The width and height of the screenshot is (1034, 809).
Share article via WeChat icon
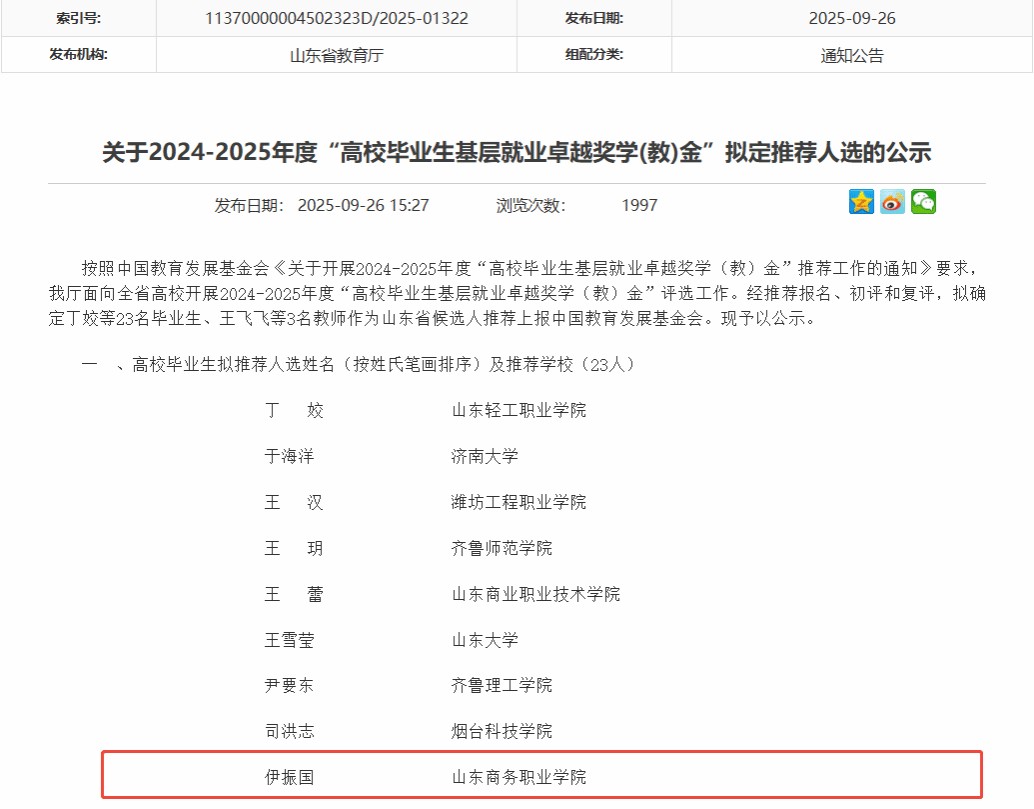click(923, 202)
